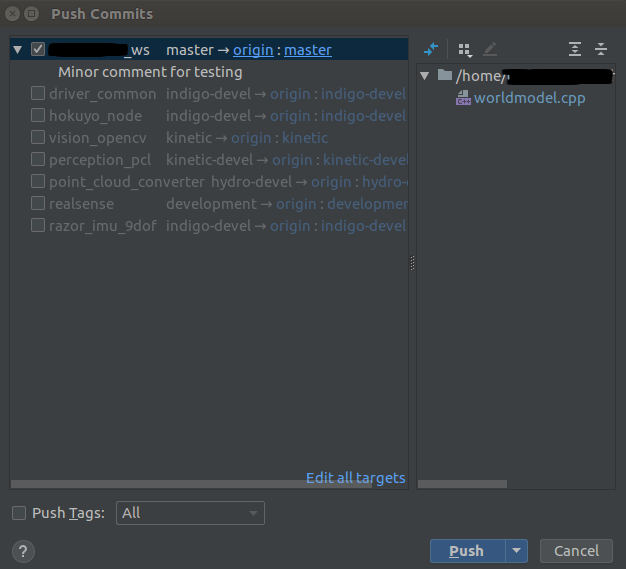Click the Show Diff arrows icon
This screenshot has width=626, height=569.
click(x=431, y=49)
